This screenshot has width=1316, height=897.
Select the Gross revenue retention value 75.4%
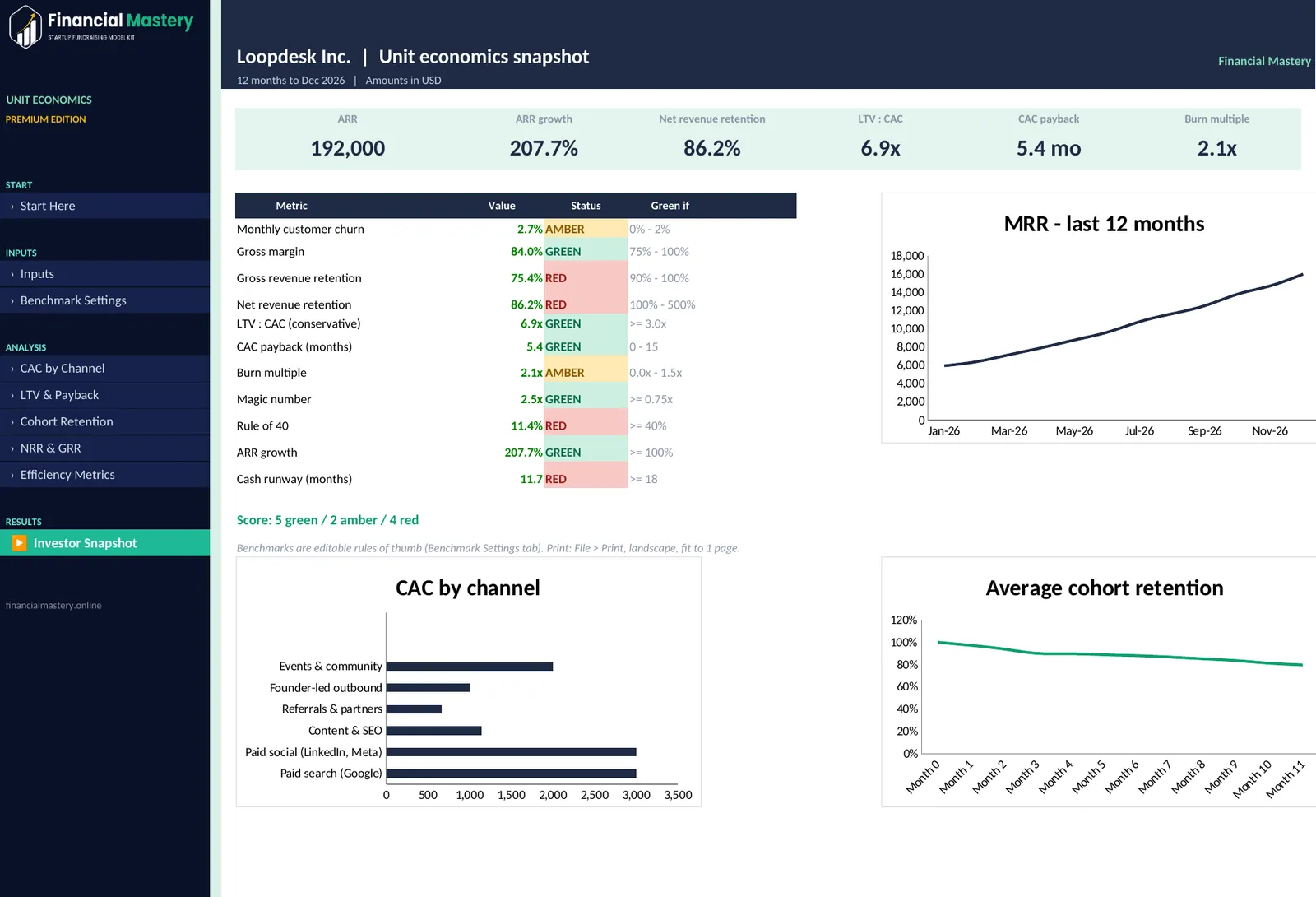(526, 278)
